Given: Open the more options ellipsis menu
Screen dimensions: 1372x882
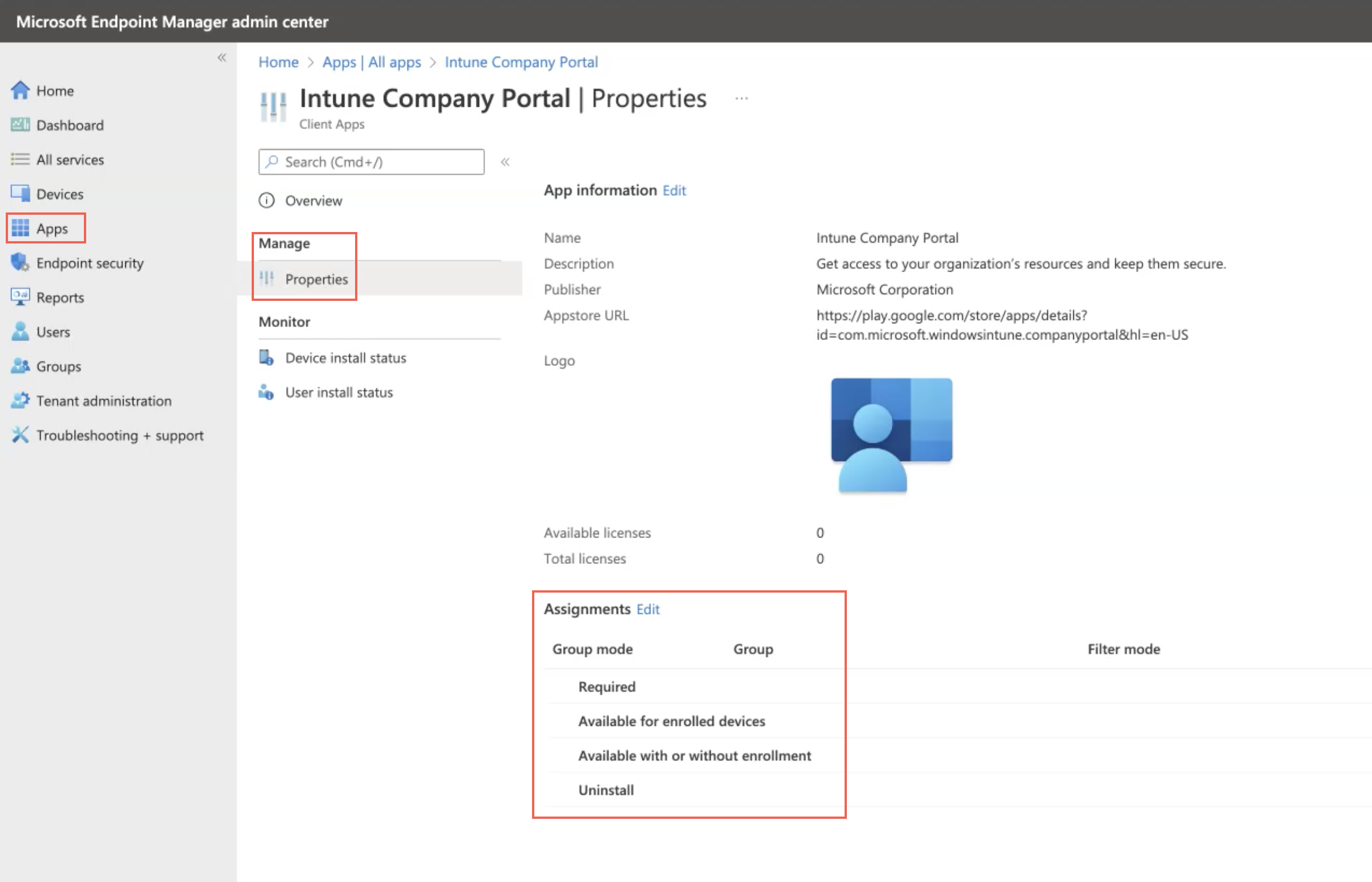Looking at the screenshot, I should pos(742,99).
